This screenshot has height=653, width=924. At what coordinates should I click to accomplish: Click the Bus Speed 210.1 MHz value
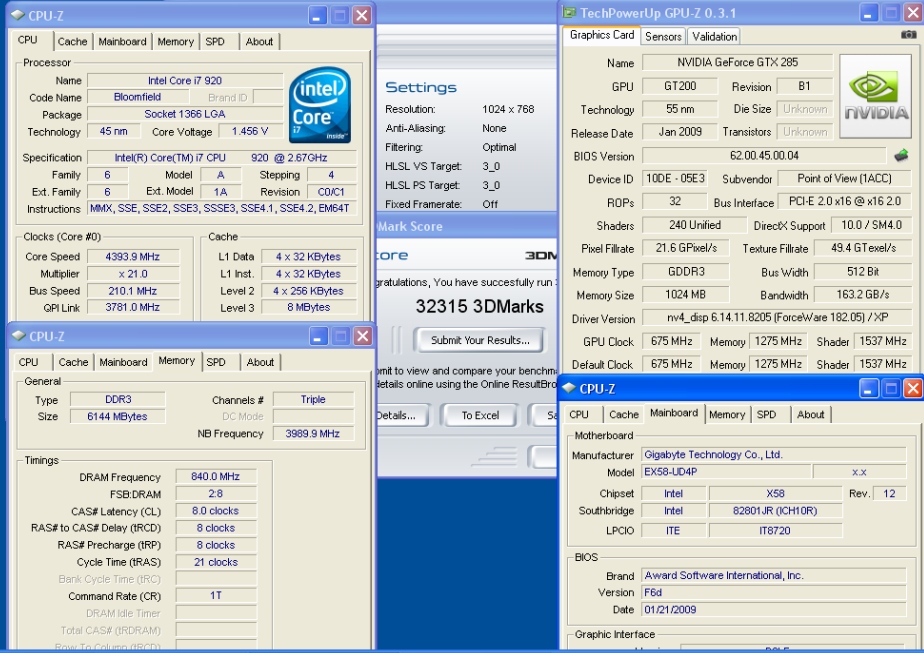pos(133,291)
